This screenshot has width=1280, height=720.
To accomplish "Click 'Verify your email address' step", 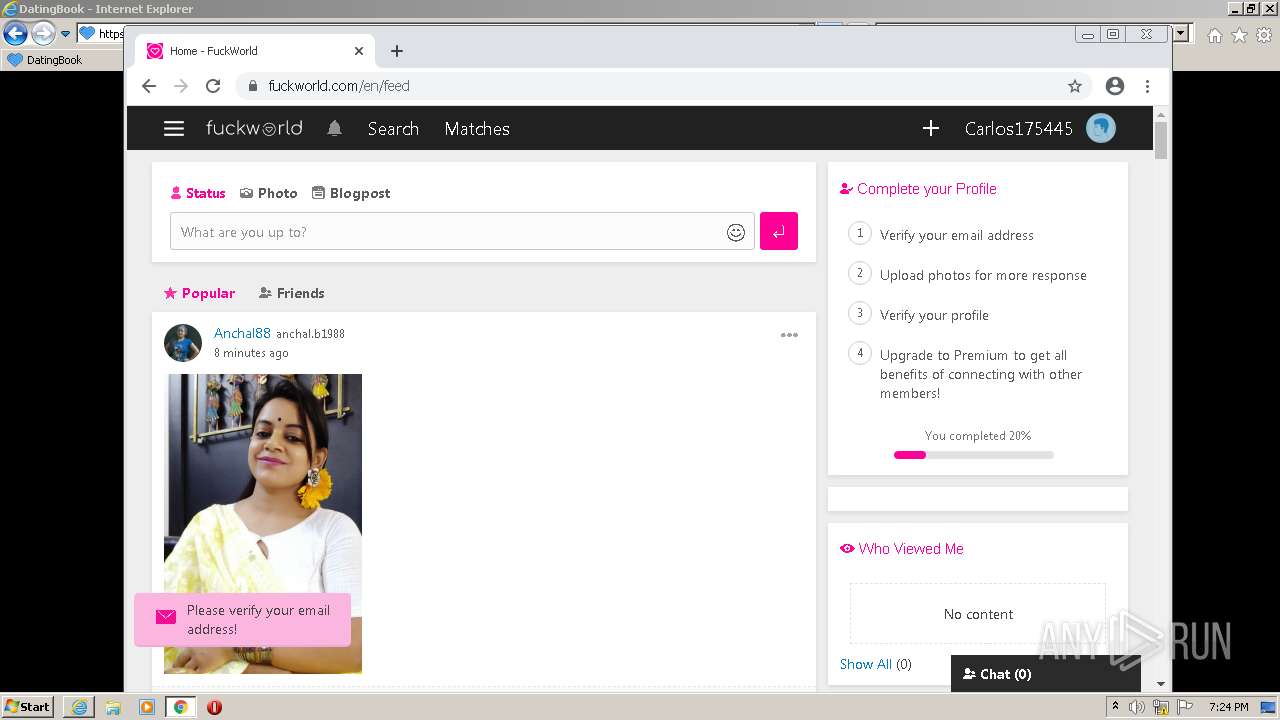I will point(957,235).
